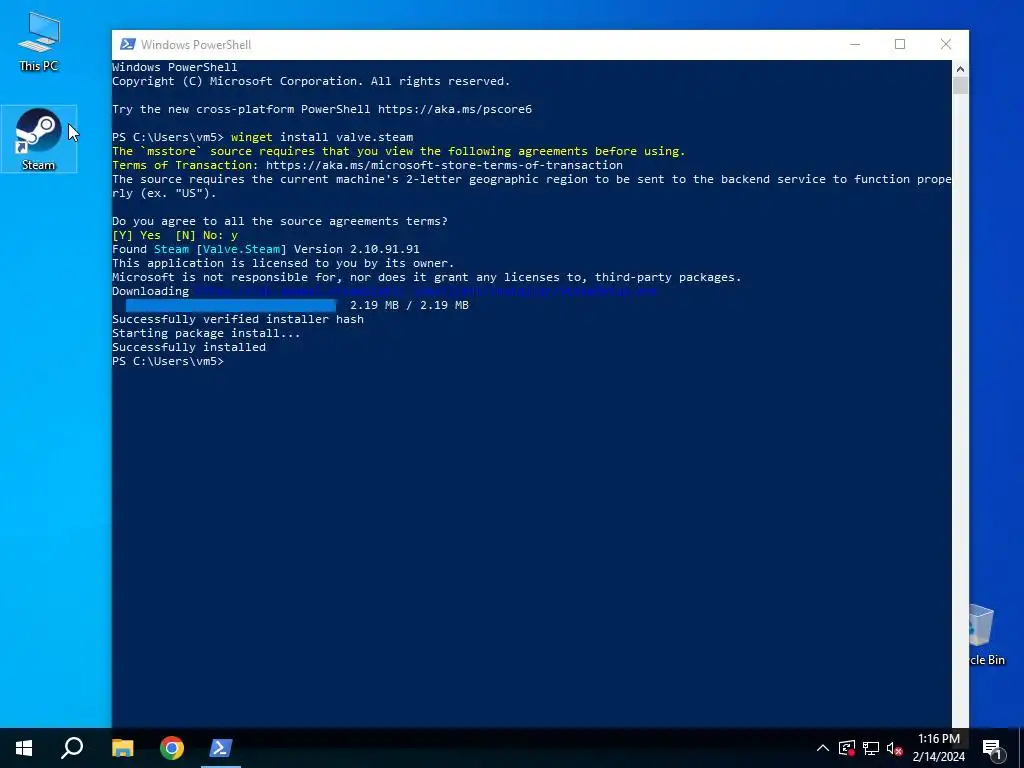This screenshot has height=768, width=1024.
Task: Open the Steam desktop shortcut
Action: (39, 138)
